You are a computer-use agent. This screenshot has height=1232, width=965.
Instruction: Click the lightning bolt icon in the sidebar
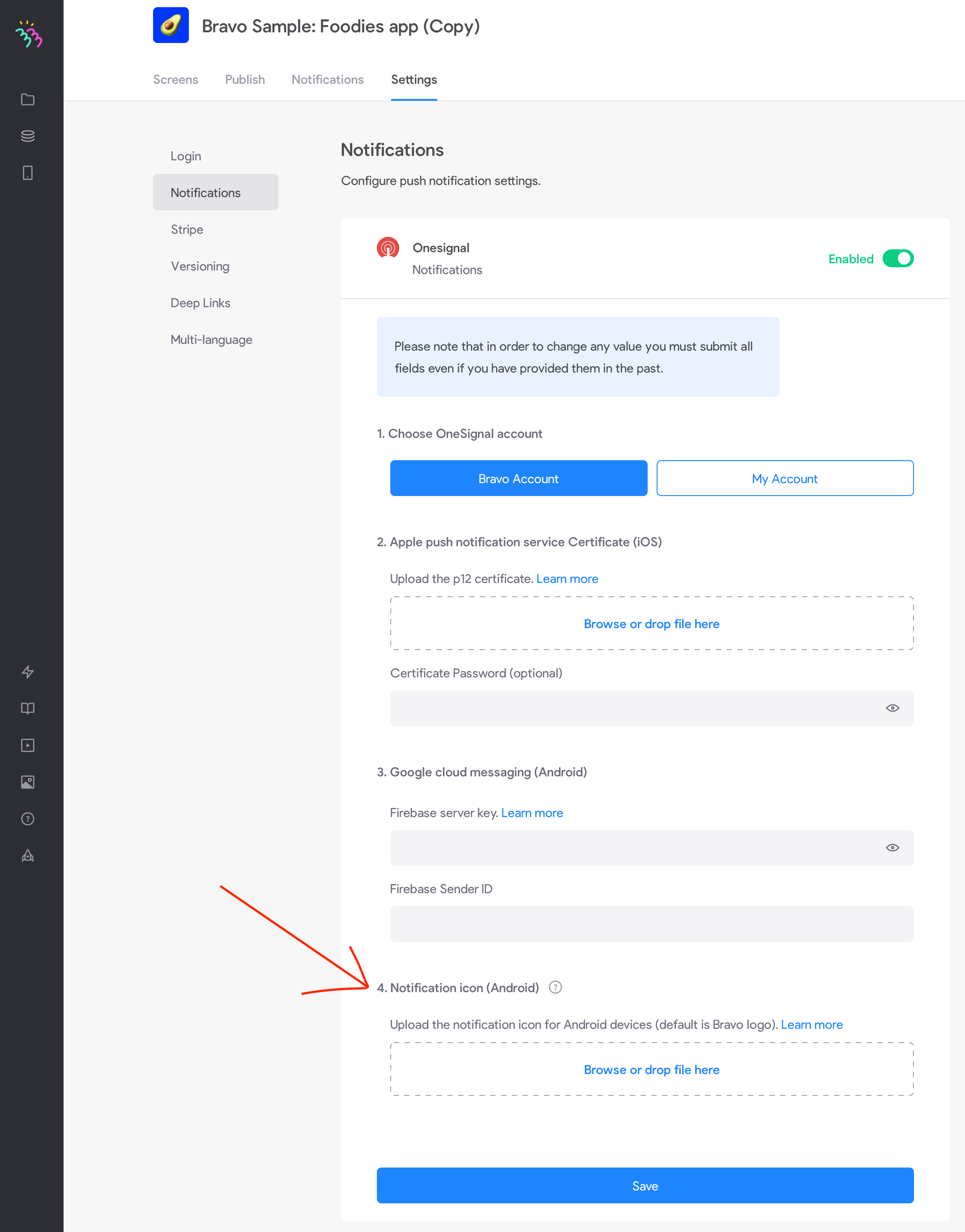(x=28, y=672)
